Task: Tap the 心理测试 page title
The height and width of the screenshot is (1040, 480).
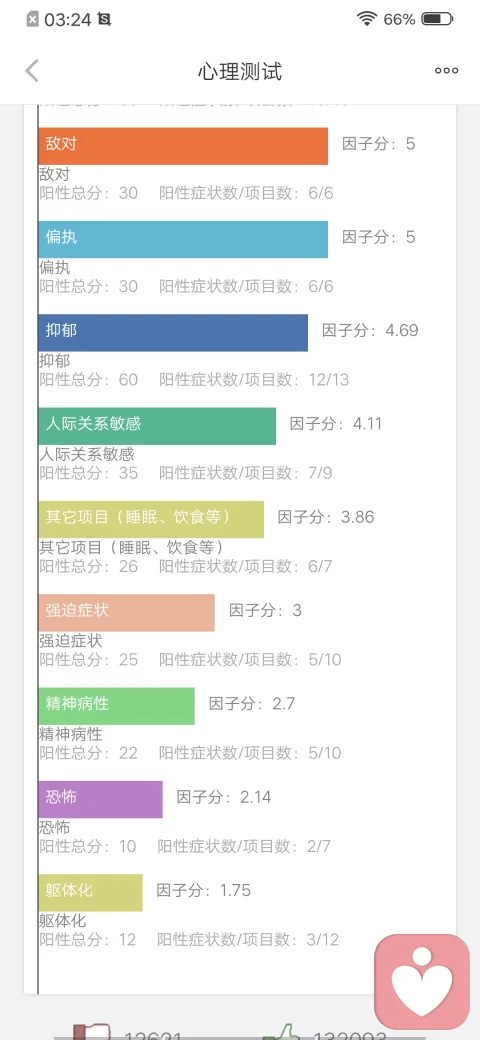Action: tap(240, 71)
